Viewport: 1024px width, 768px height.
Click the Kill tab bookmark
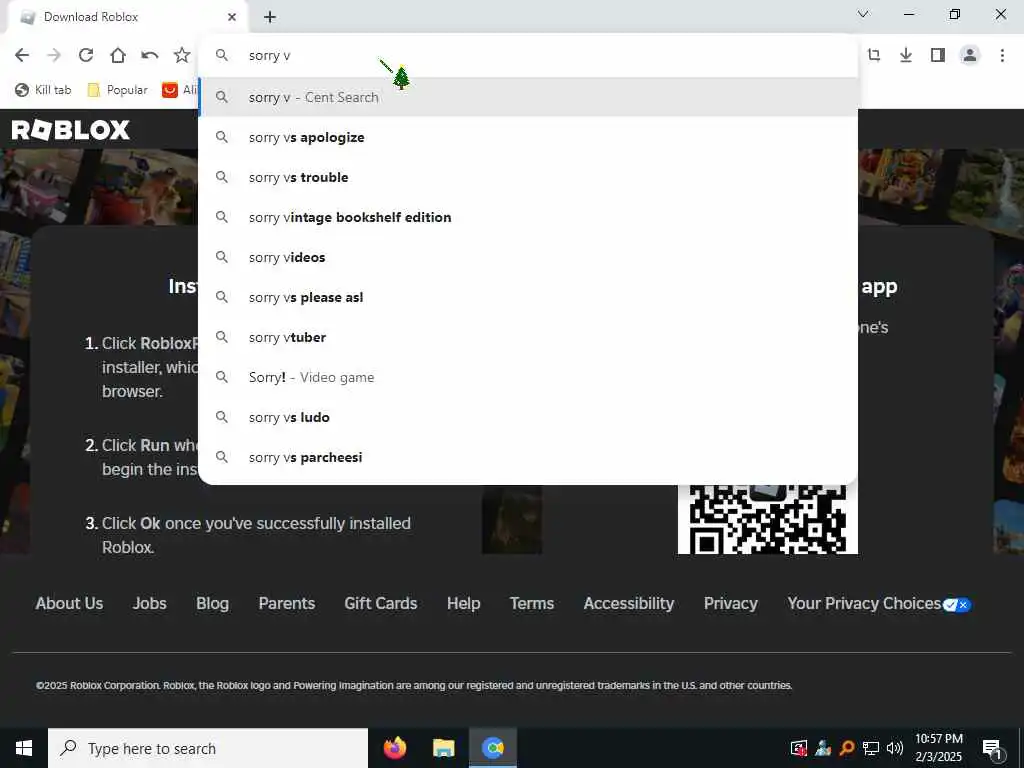(43, 90)
